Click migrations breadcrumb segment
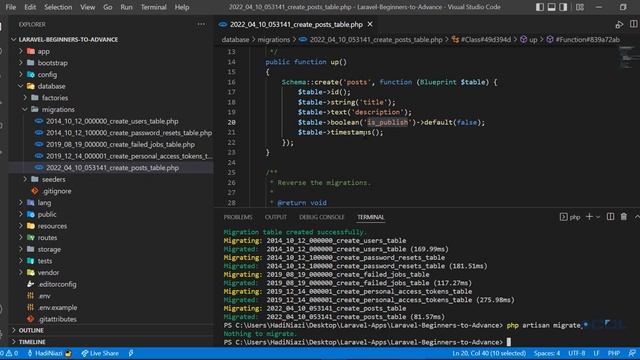 pos(273,40)
